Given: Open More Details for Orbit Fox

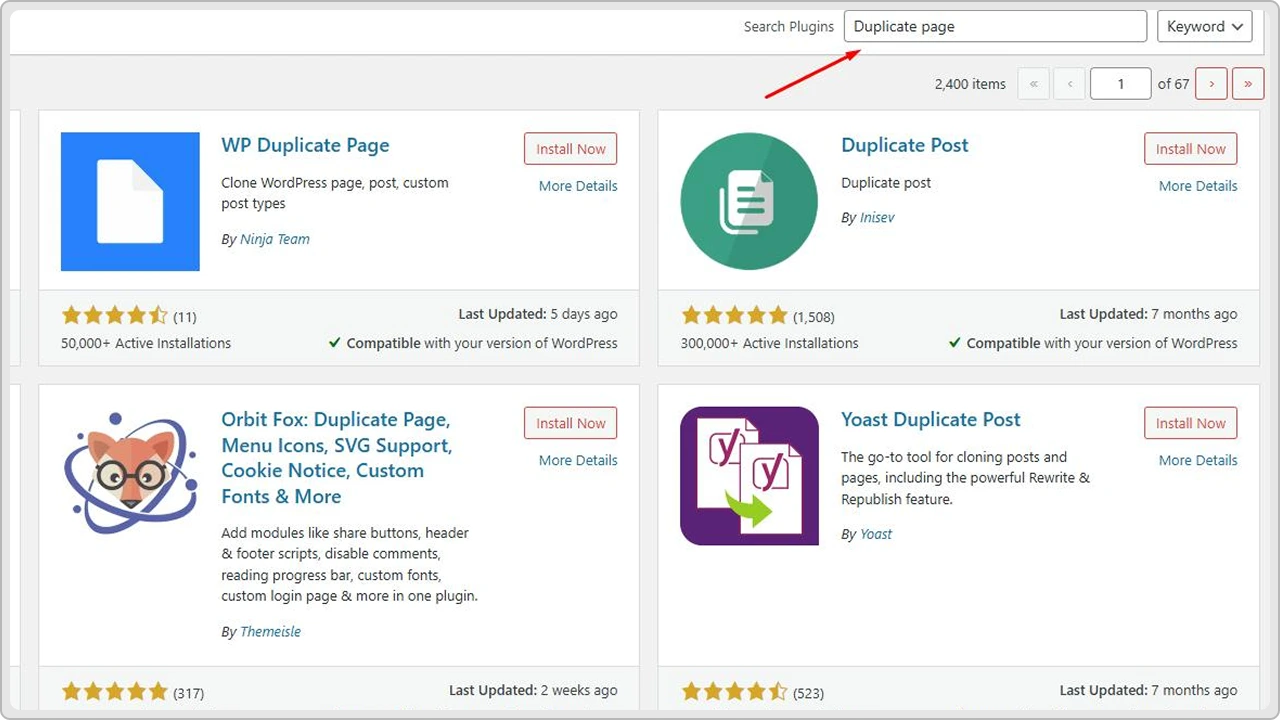Looking at the screenshot, I should [x=577, y=460].
